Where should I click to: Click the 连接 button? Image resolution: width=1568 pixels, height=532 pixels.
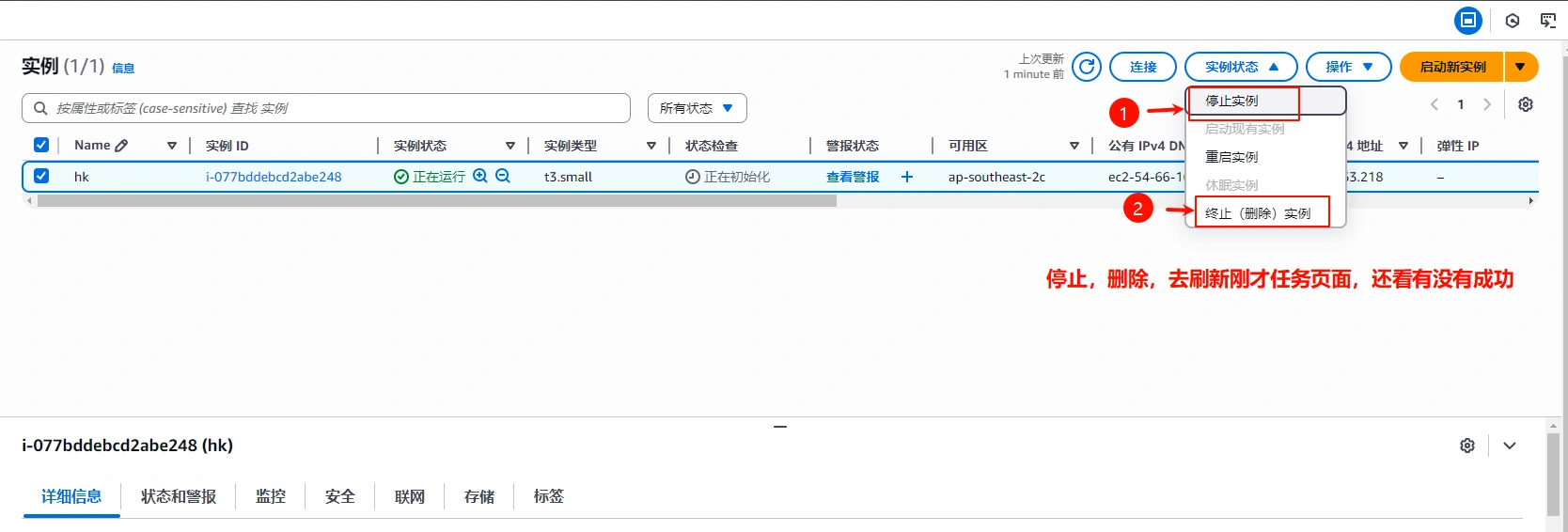coord(1142,67)
